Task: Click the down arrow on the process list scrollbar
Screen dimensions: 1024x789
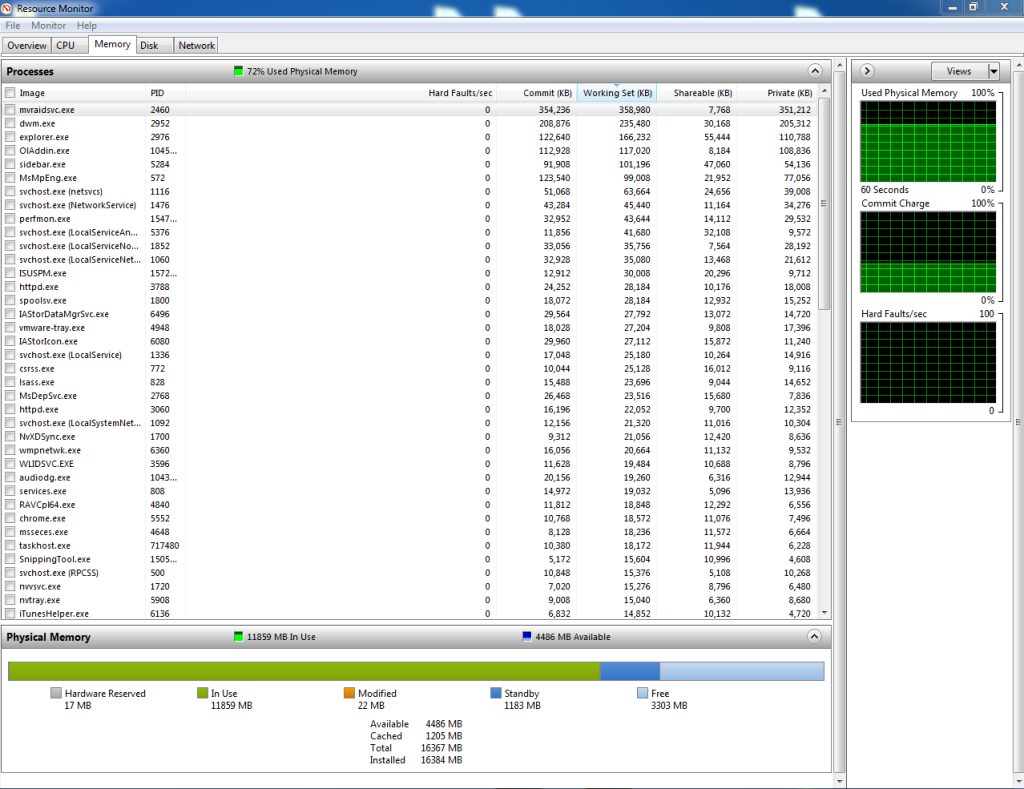Action: click(x=823, y=611)
